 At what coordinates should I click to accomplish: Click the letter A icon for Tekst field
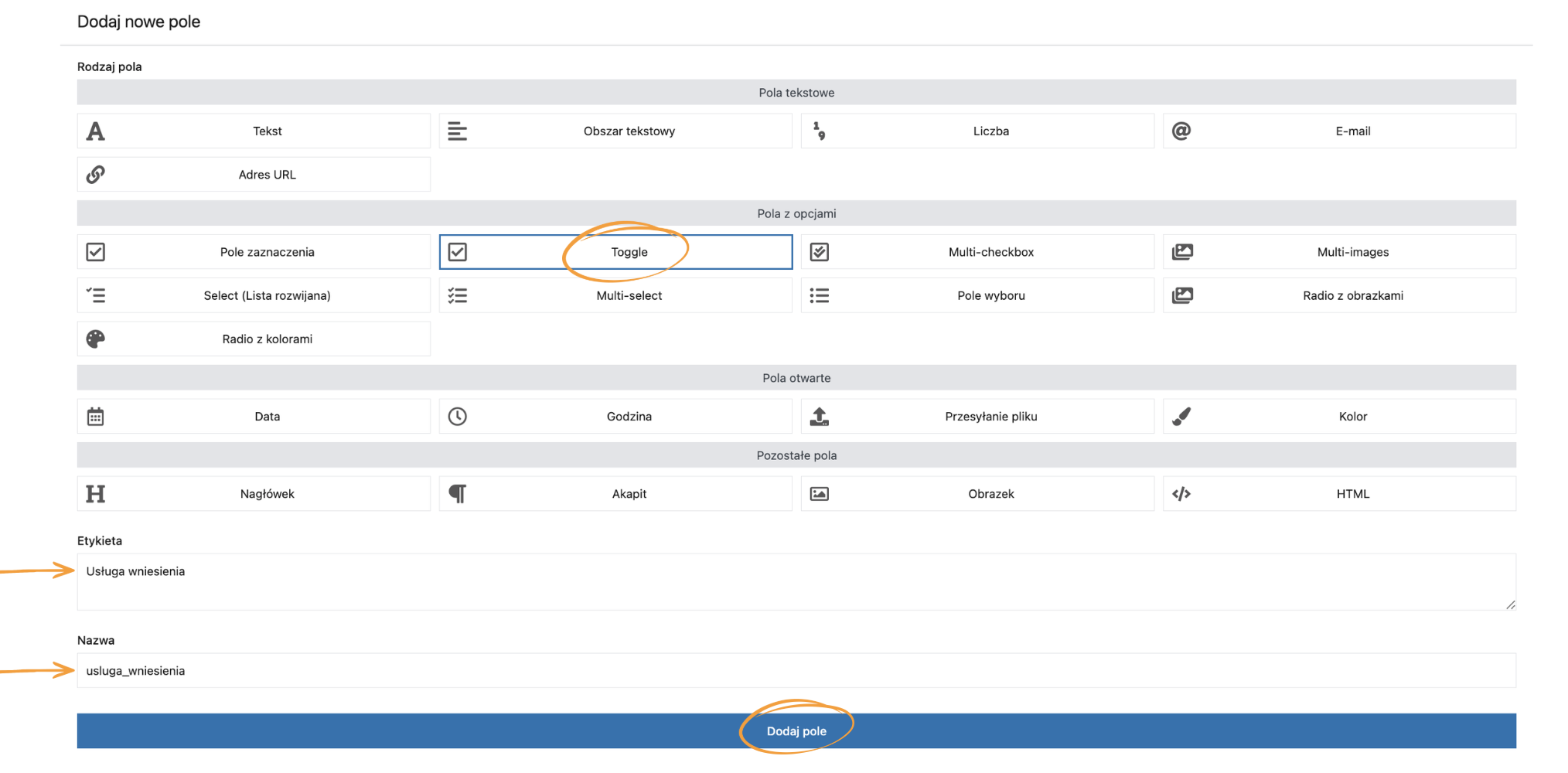click(95, 131)
